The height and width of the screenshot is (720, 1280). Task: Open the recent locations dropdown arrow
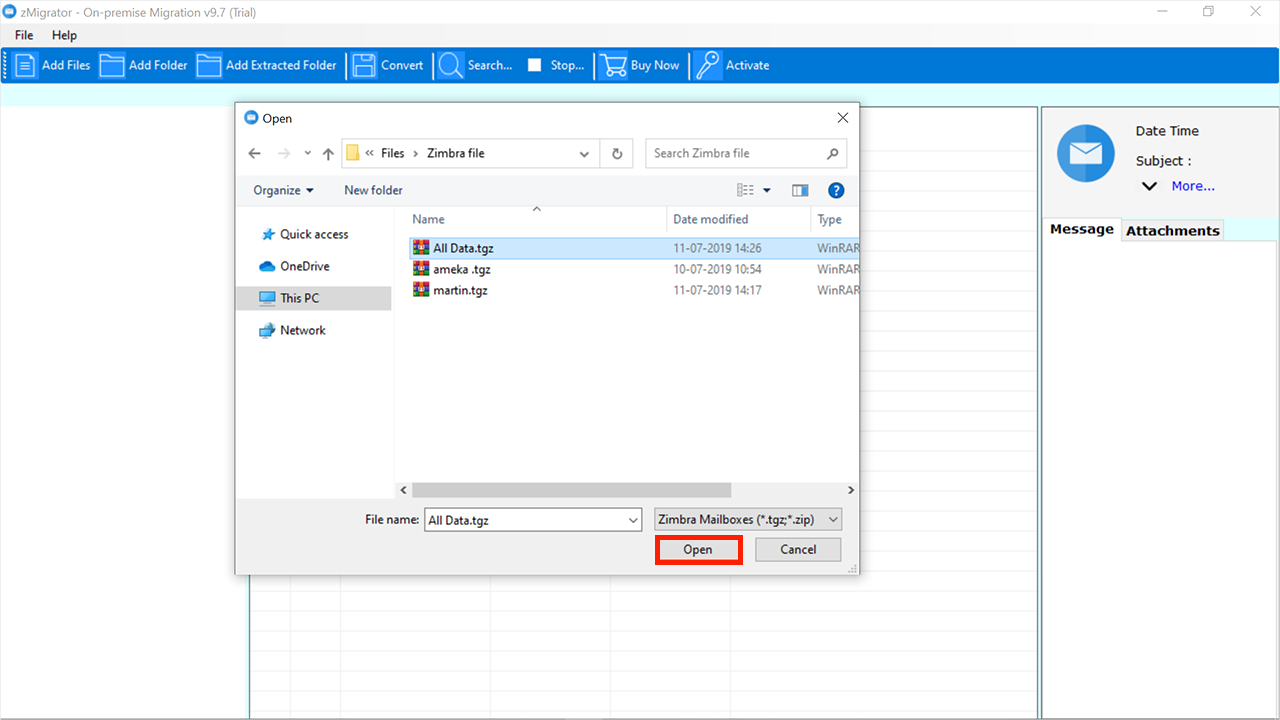coord(307,154)
